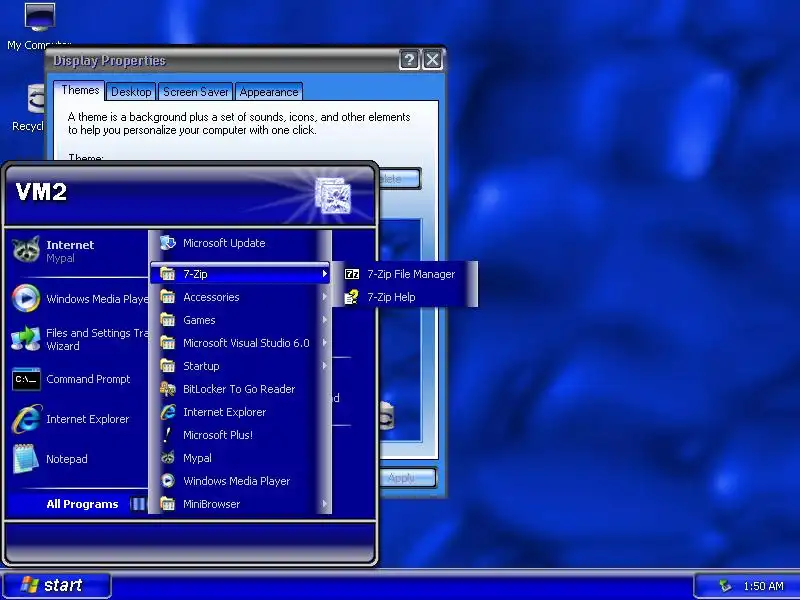
Task: Click the partially hidden Delete theme button
Action: coord(399,179)
